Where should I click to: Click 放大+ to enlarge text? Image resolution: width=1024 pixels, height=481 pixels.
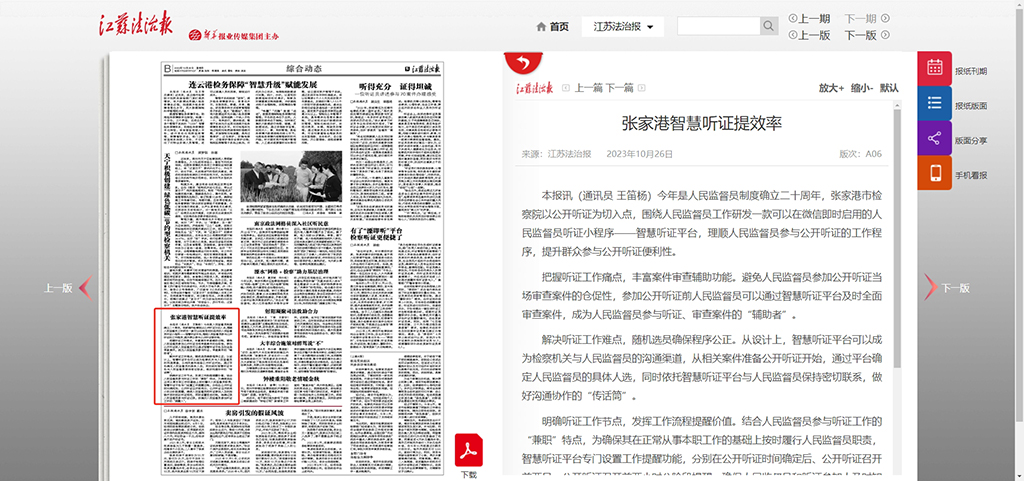point(831,88)
